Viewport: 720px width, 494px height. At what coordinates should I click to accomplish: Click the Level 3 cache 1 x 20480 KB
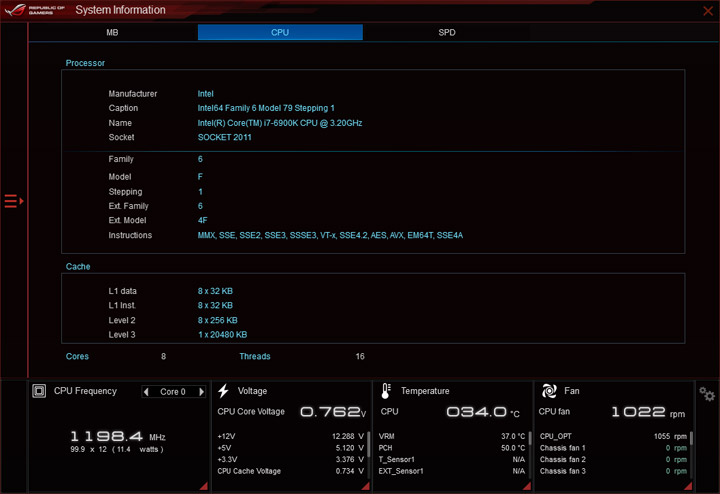(x=222, y=335)
